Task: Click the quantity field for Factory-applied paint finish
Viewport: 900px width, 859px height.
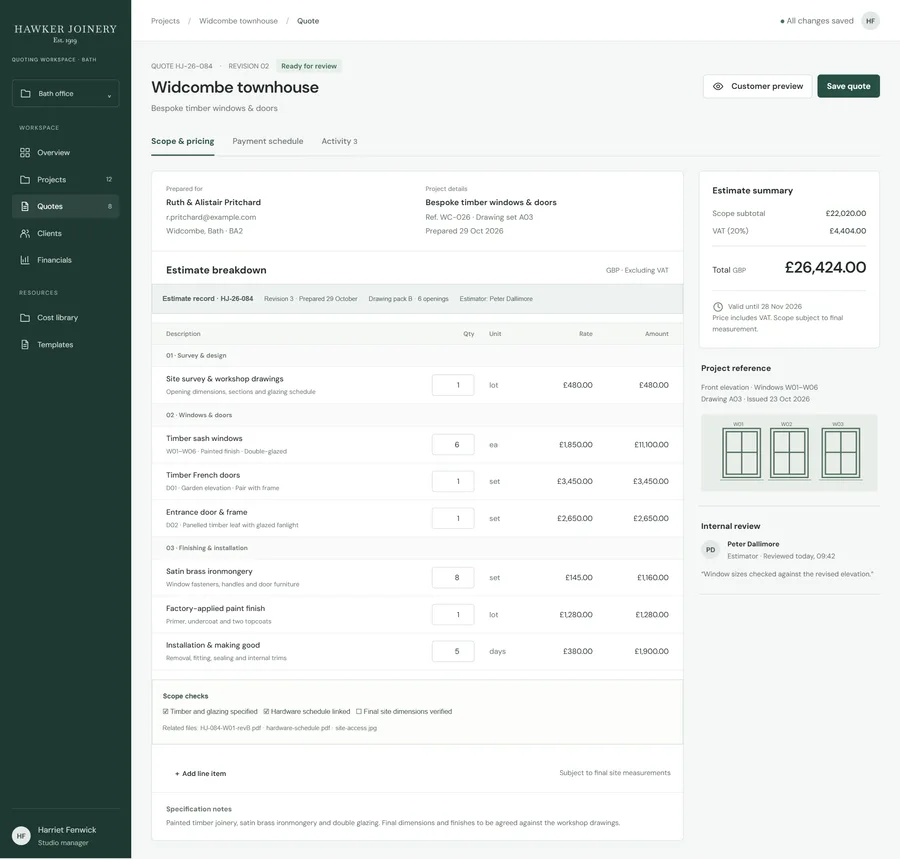Action: coord(453,615)
